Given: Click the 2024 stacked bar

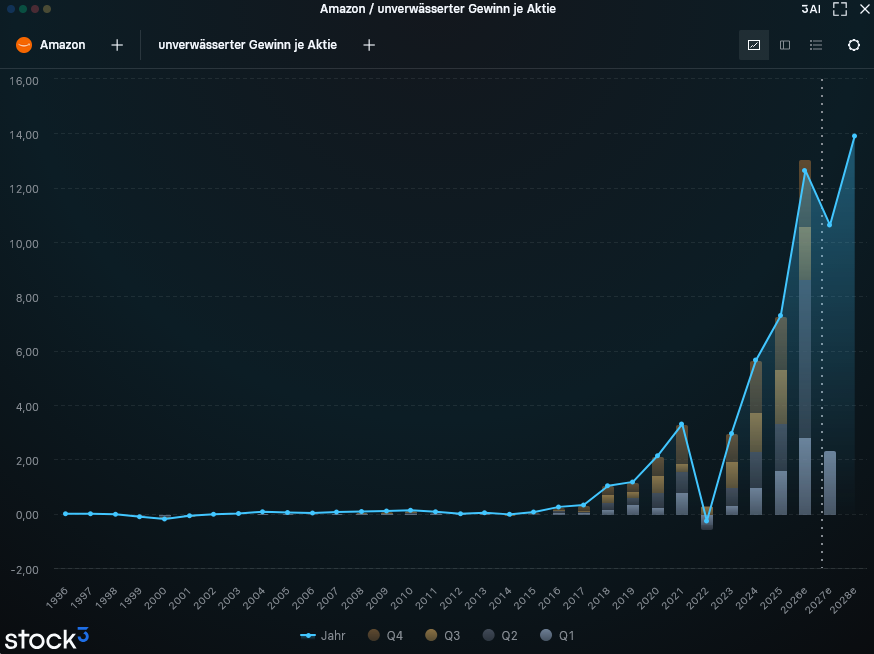Looking at the screenshot, I should [755, 438].
